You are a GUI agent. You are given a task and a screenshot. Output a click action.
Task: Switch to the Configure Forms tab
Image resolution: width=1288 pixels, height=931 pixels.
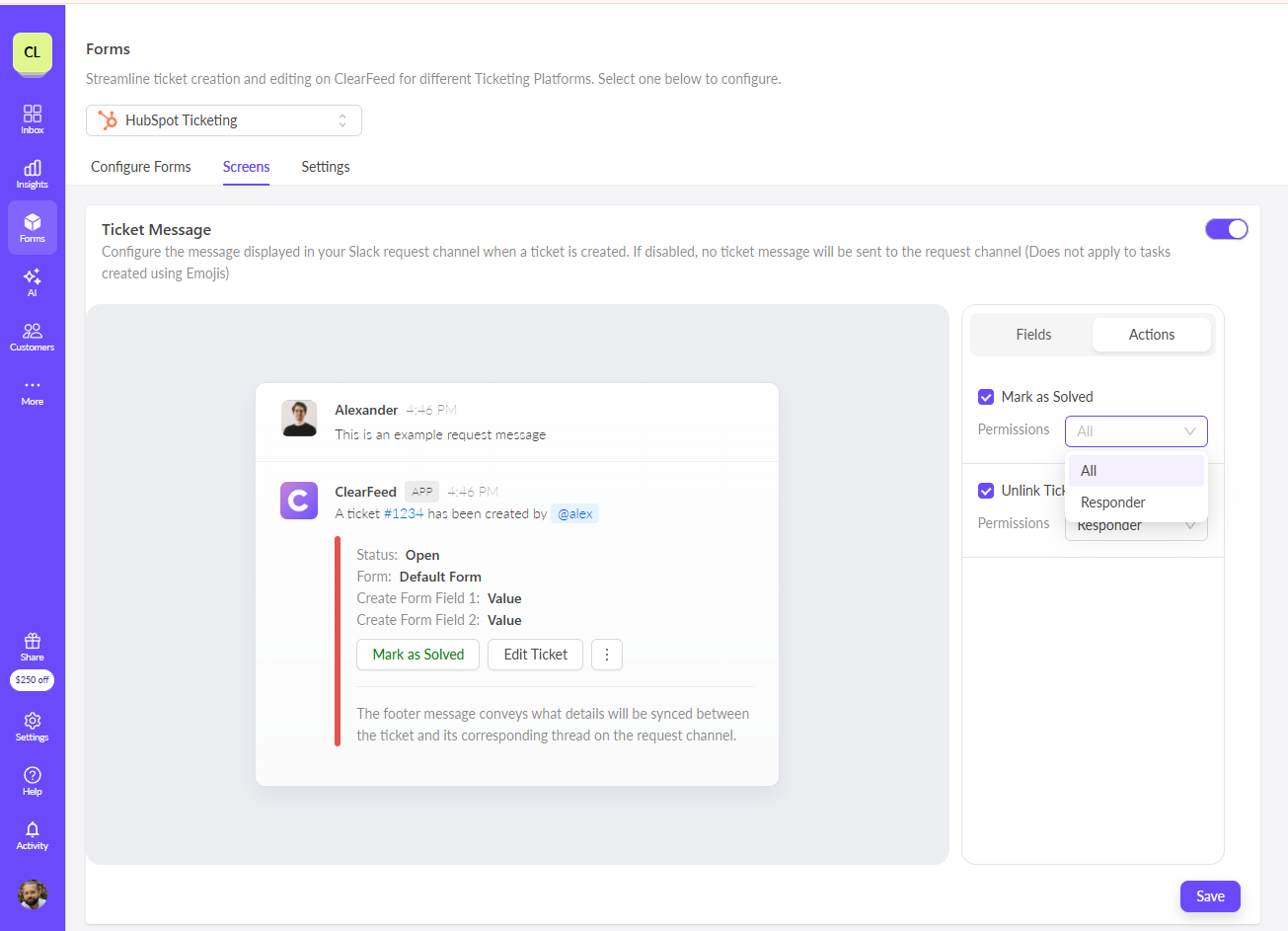(141, 167)
